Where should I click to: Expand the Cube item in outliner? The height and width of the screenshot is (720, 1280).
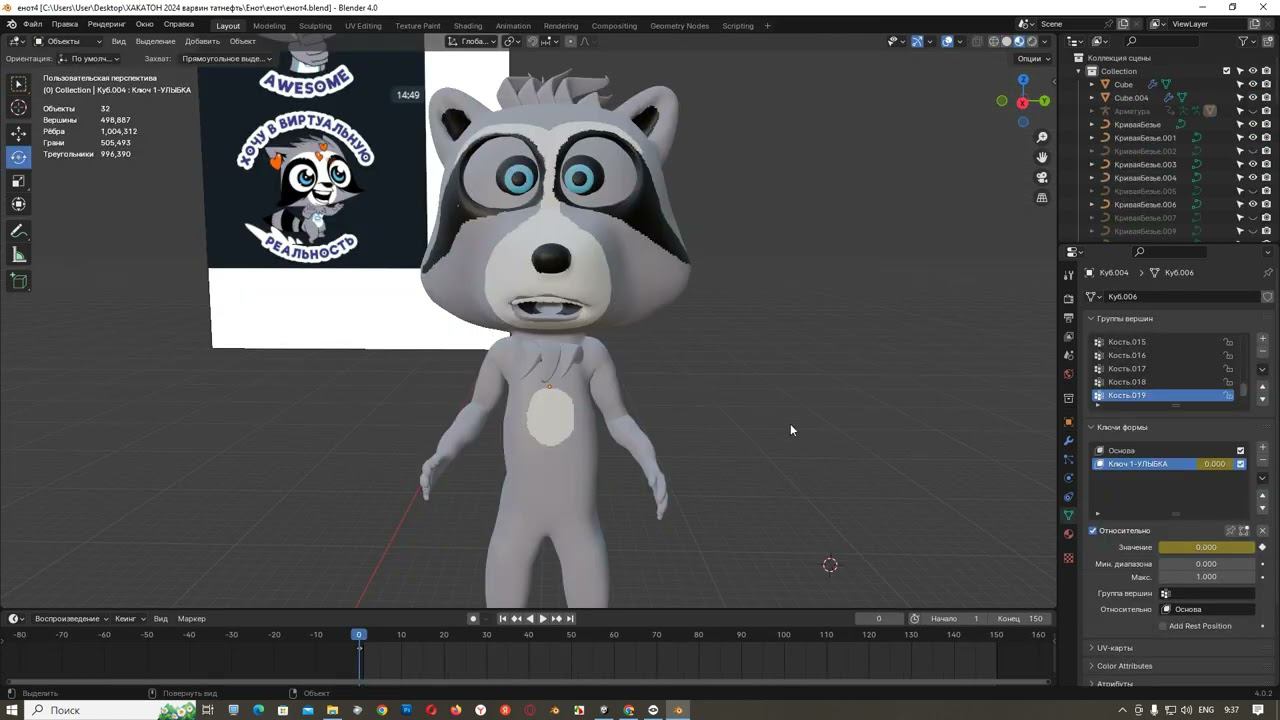(1092, 85)
